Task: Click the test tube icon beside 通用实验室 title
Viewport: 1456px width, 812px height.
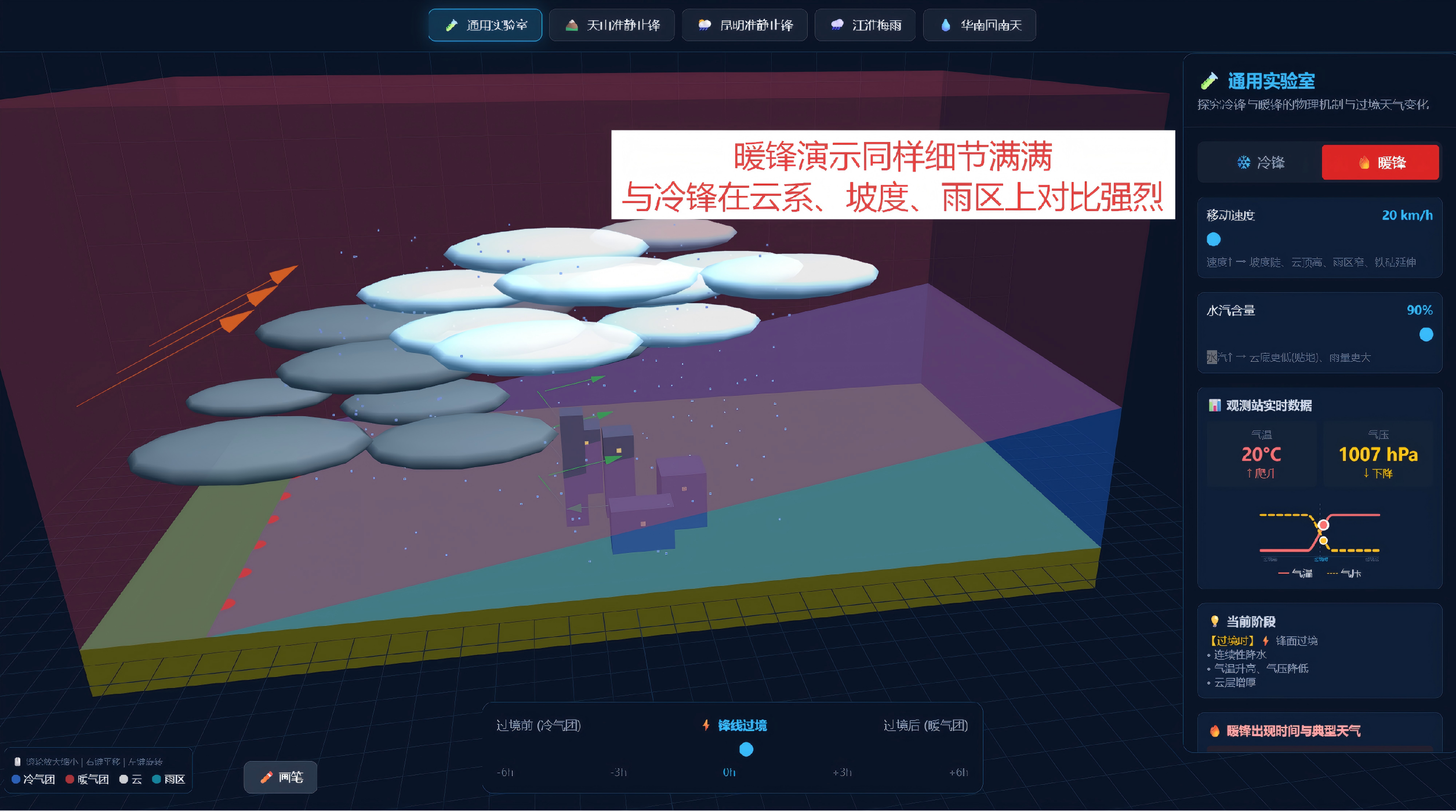Action: pyautogui.click(x=1209, y=81)
